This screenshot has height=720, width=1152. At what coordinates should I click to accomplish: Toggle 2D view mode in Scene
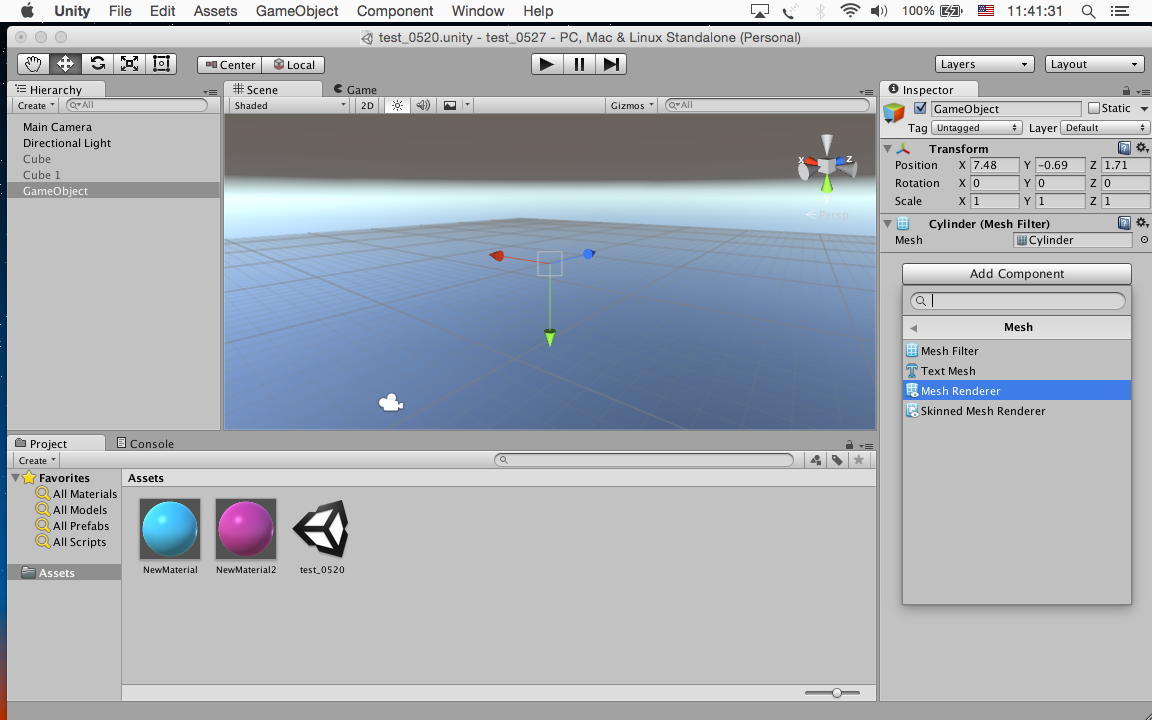[x=367, y=106]
